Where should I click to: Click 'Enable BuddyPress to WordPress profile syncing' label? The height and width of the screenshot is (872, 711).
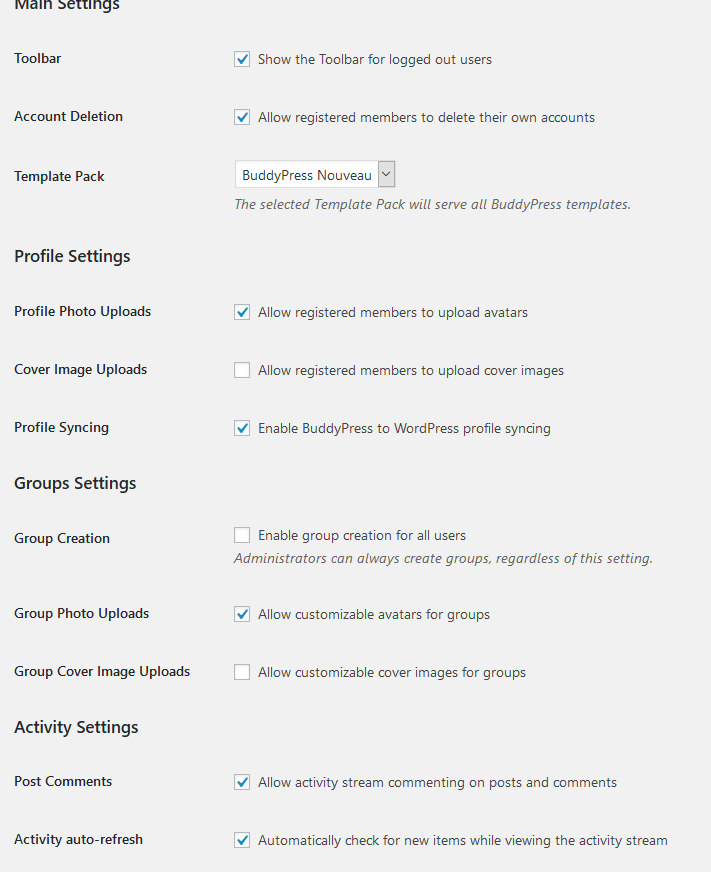click(x=404, y=428)
